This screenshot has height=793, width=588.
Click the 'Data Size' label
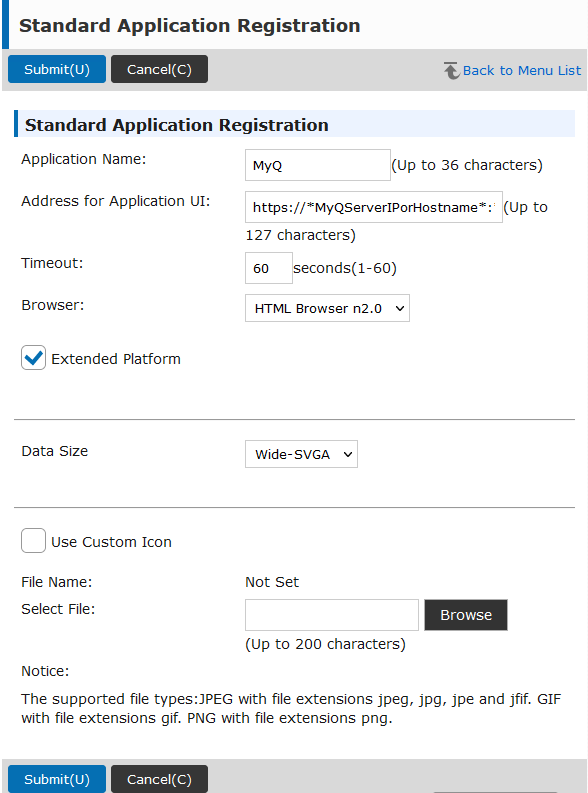(55, 451)
